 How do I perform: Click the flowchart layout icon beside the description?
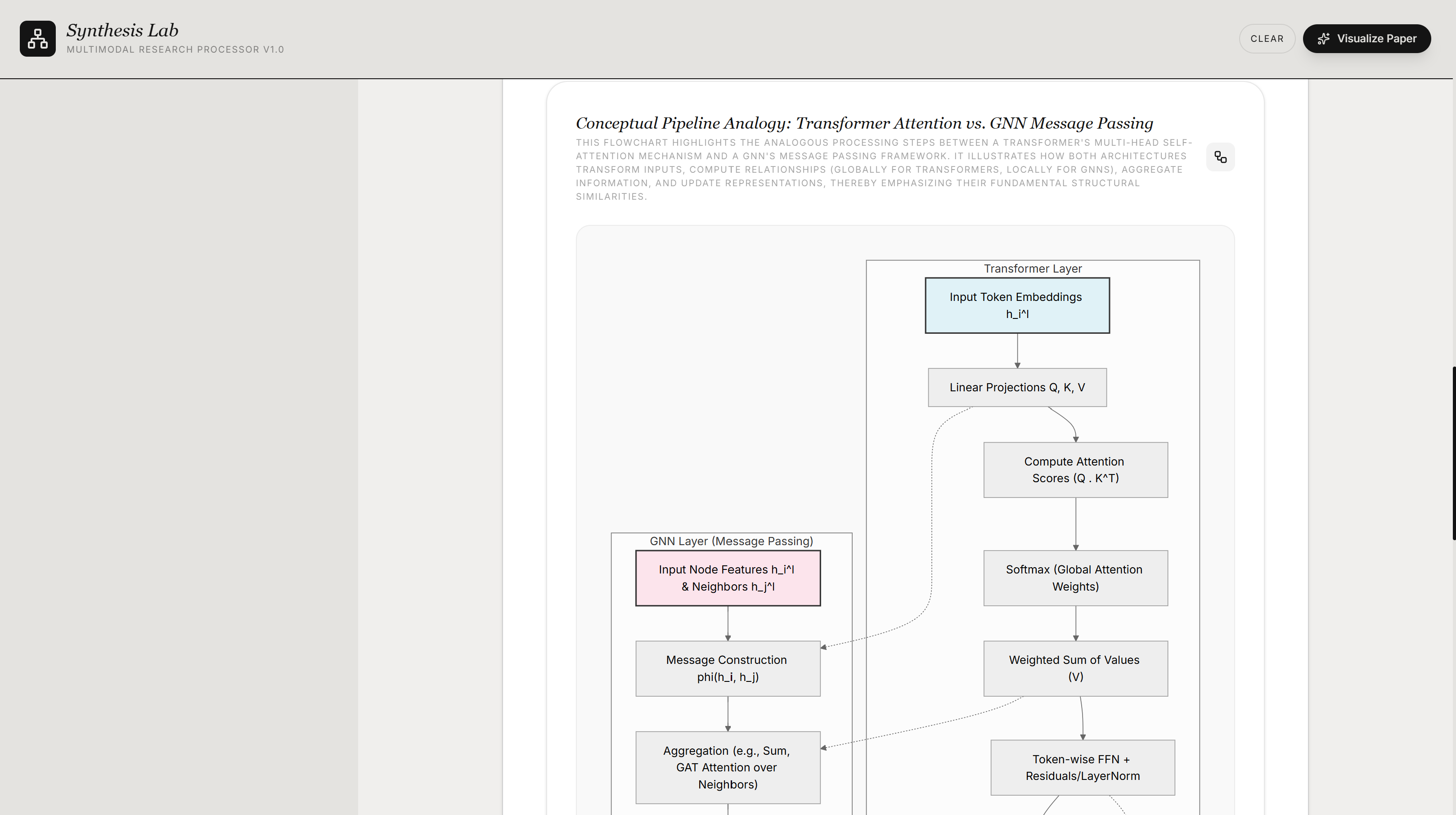[1220, 157]
